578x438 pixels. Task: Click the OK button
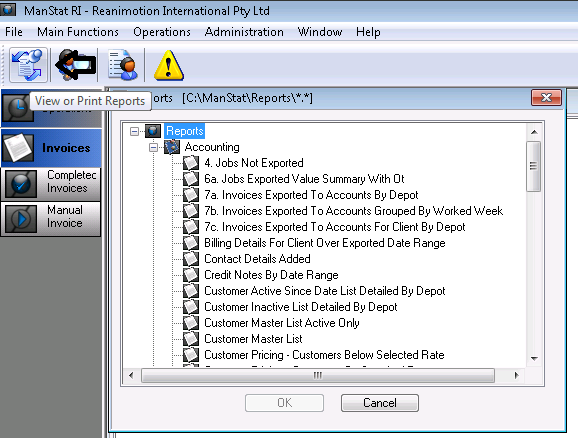coord(285,403)
